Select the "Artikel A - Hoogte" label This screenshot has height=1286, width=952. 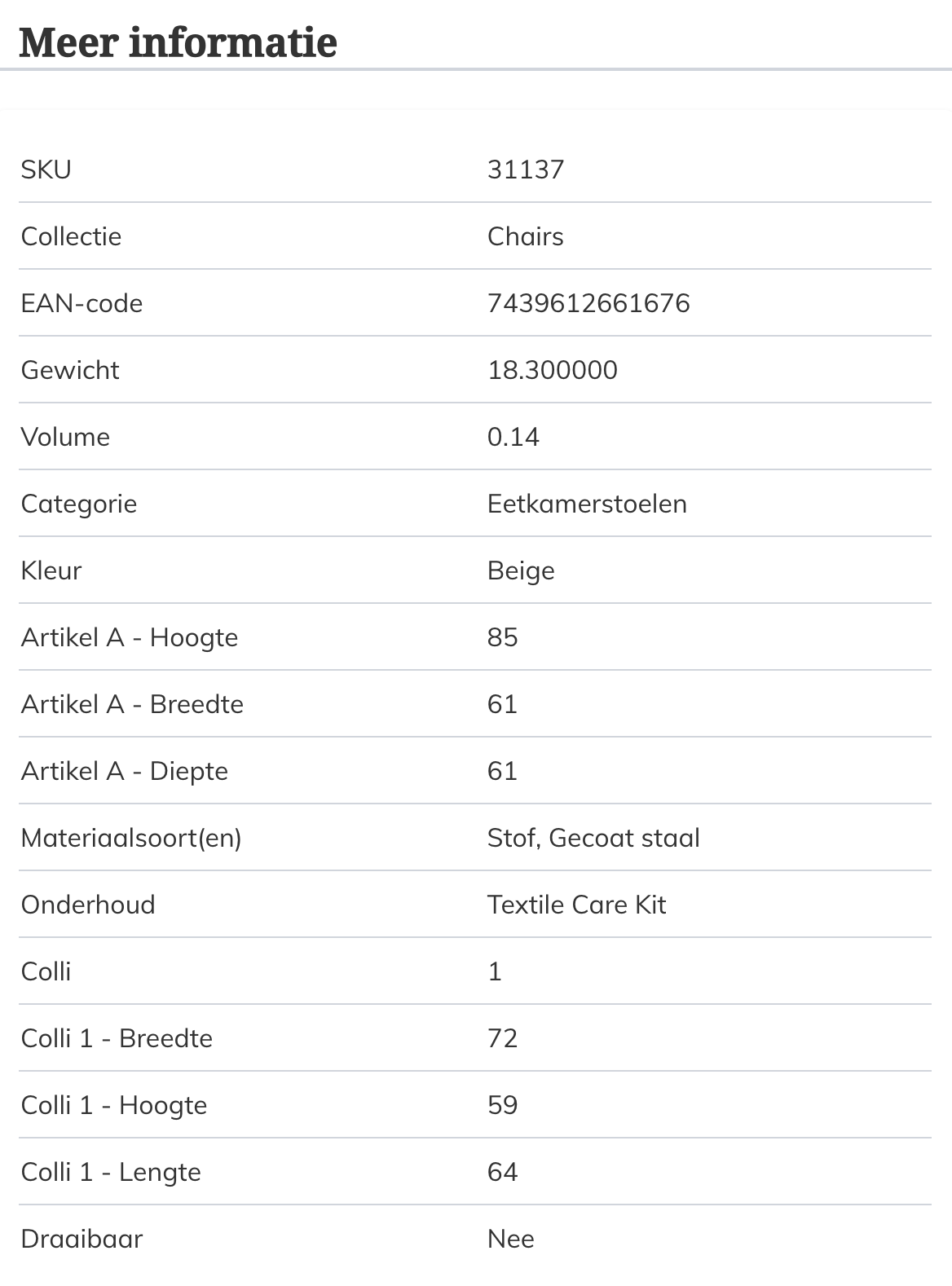point(130,637)
